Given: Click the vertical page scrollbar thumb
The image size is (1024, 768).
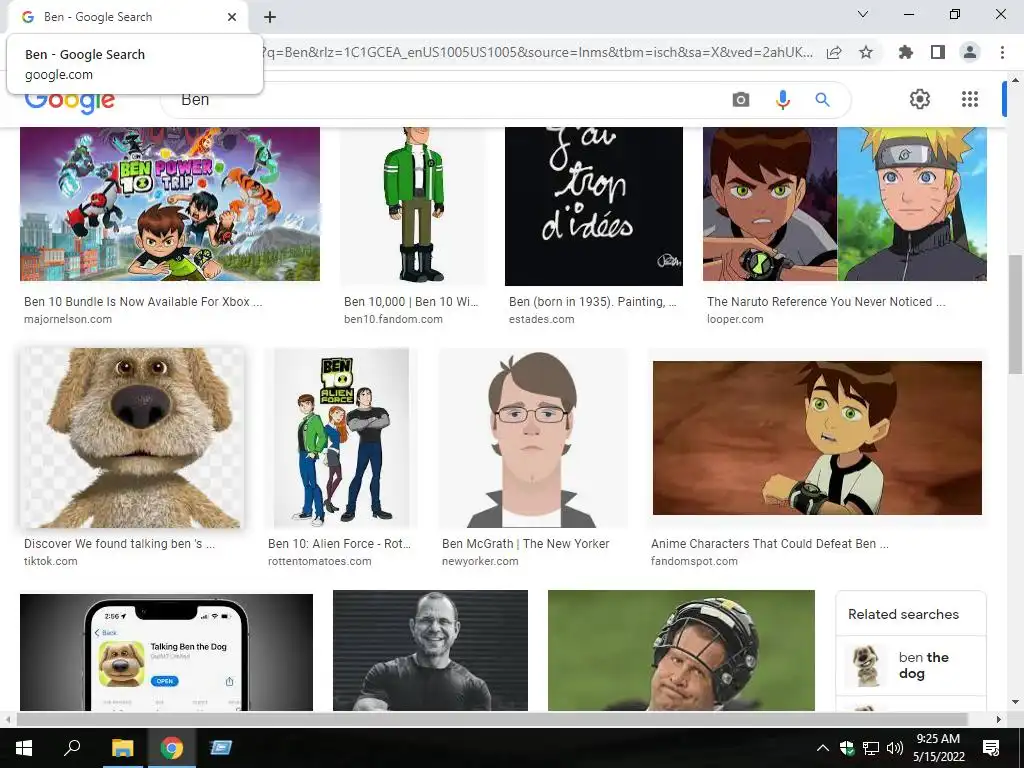Looking at the screenshot, I should coord(1015,313).
